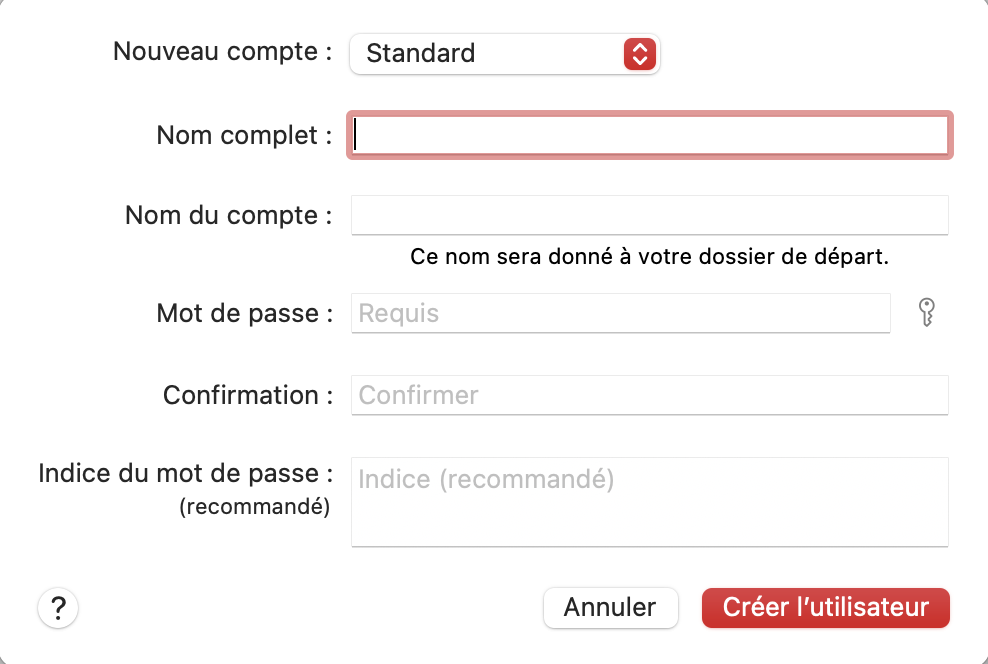Click the Nom complet label

pos(244,135)
